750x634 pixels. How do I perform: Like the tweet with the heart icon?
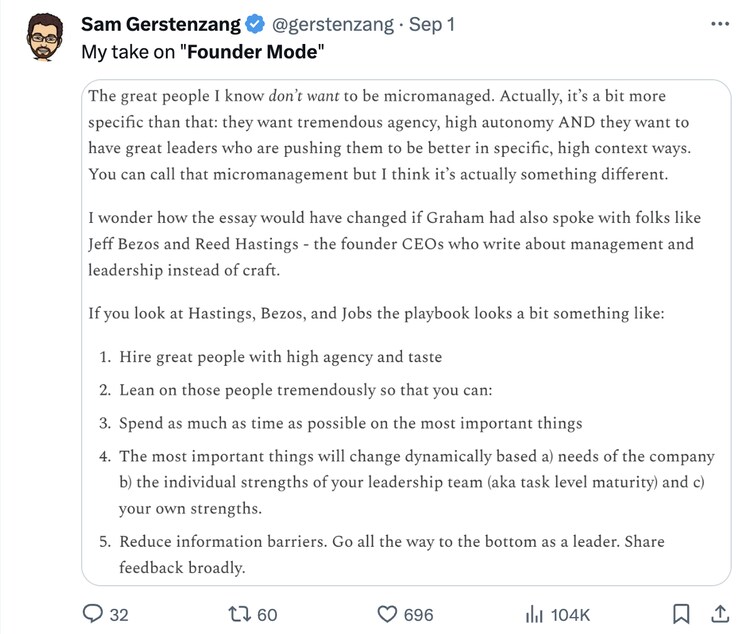point(385,614)
